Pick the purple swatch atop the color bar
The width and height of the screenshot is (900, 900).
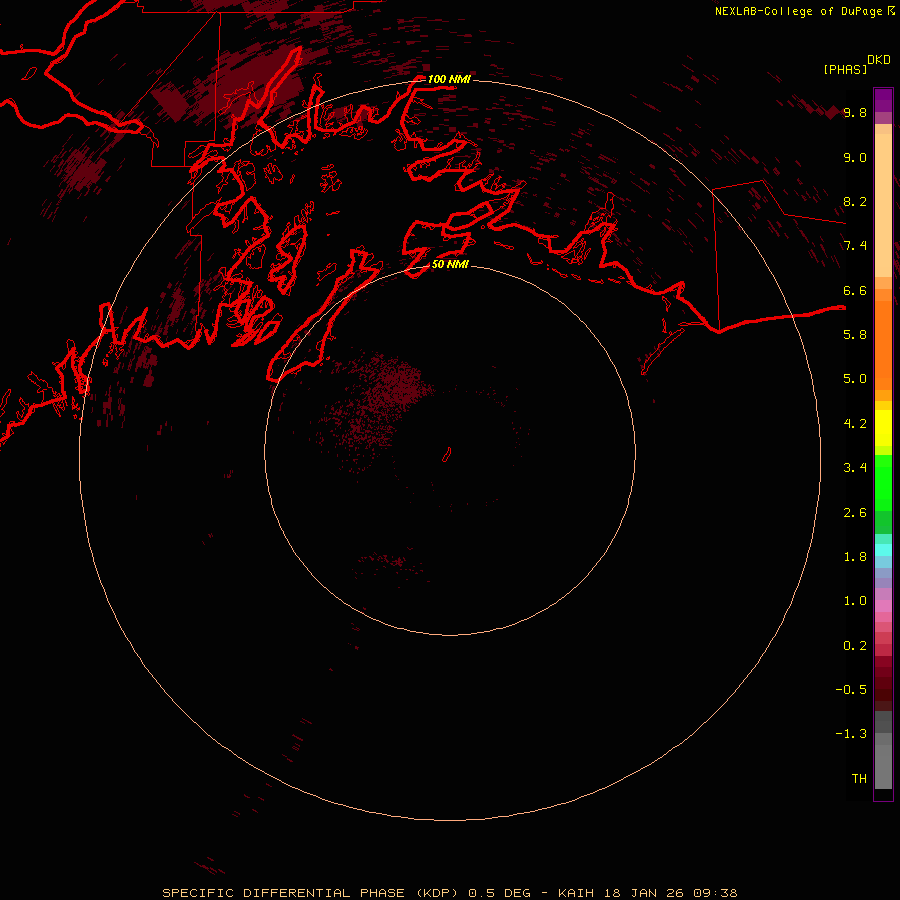[x=883, y=100]
